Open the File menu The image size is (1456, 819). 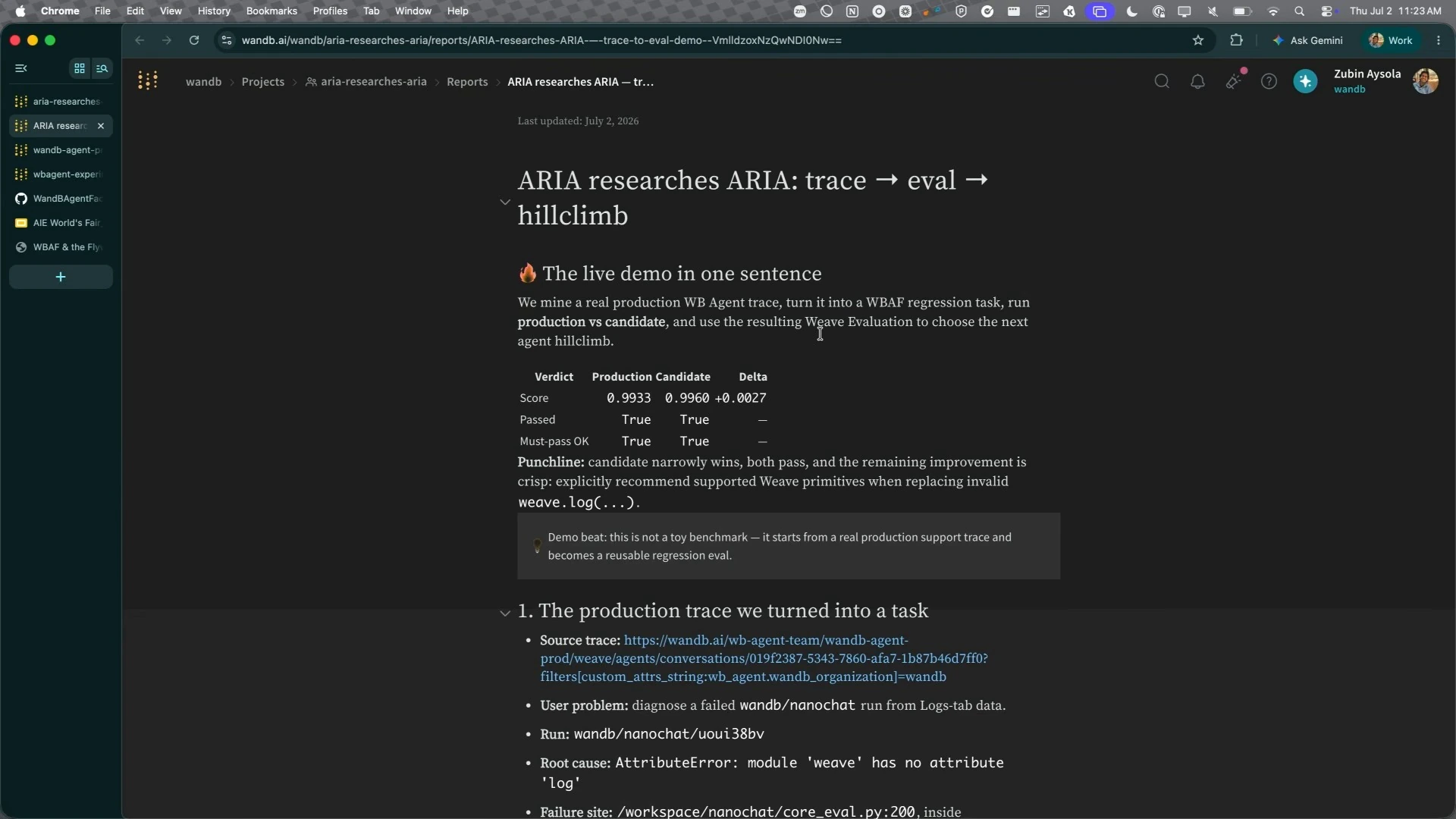102,11
